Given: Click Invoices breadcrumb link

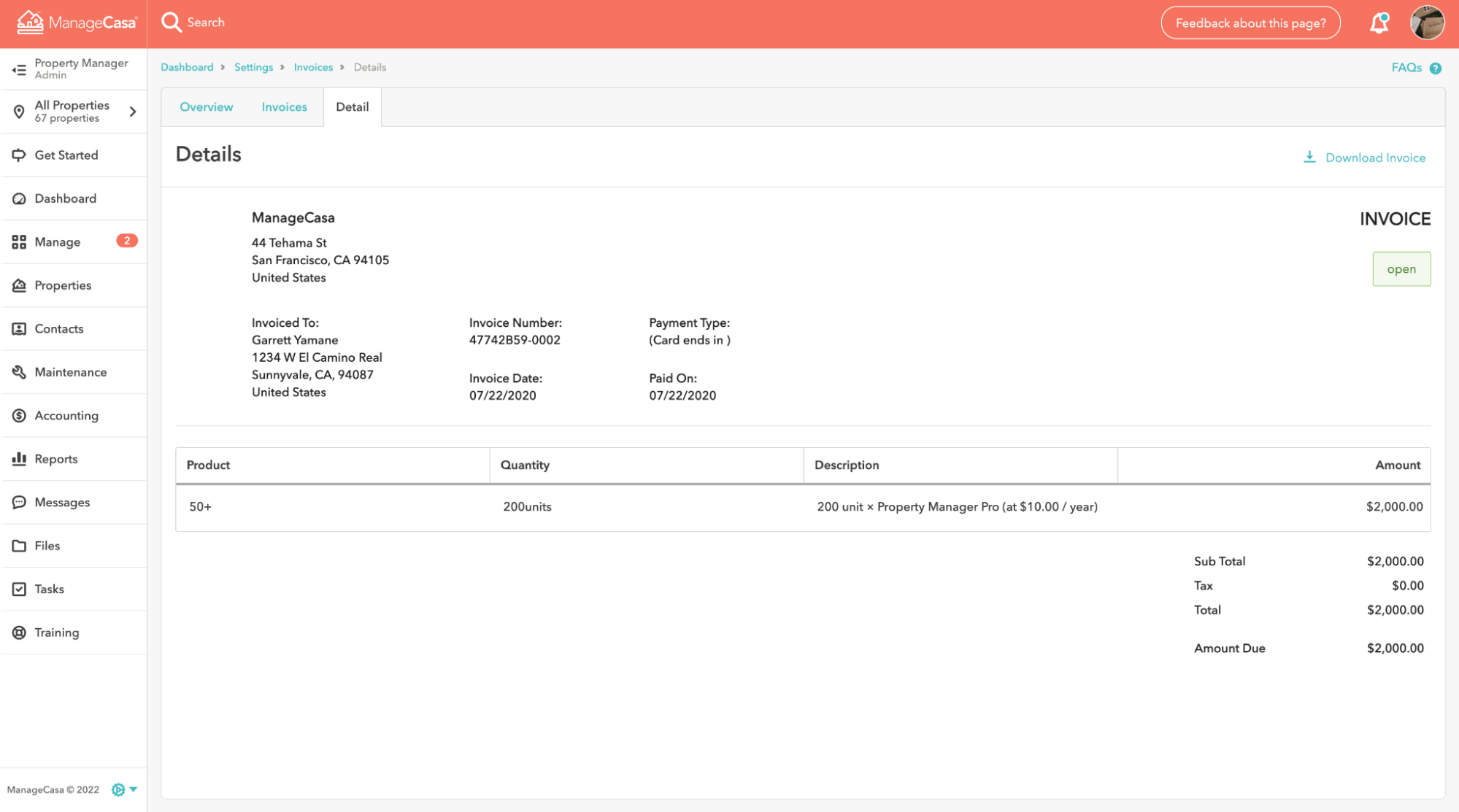Looking at the screenshot, I should pos(313,67).
